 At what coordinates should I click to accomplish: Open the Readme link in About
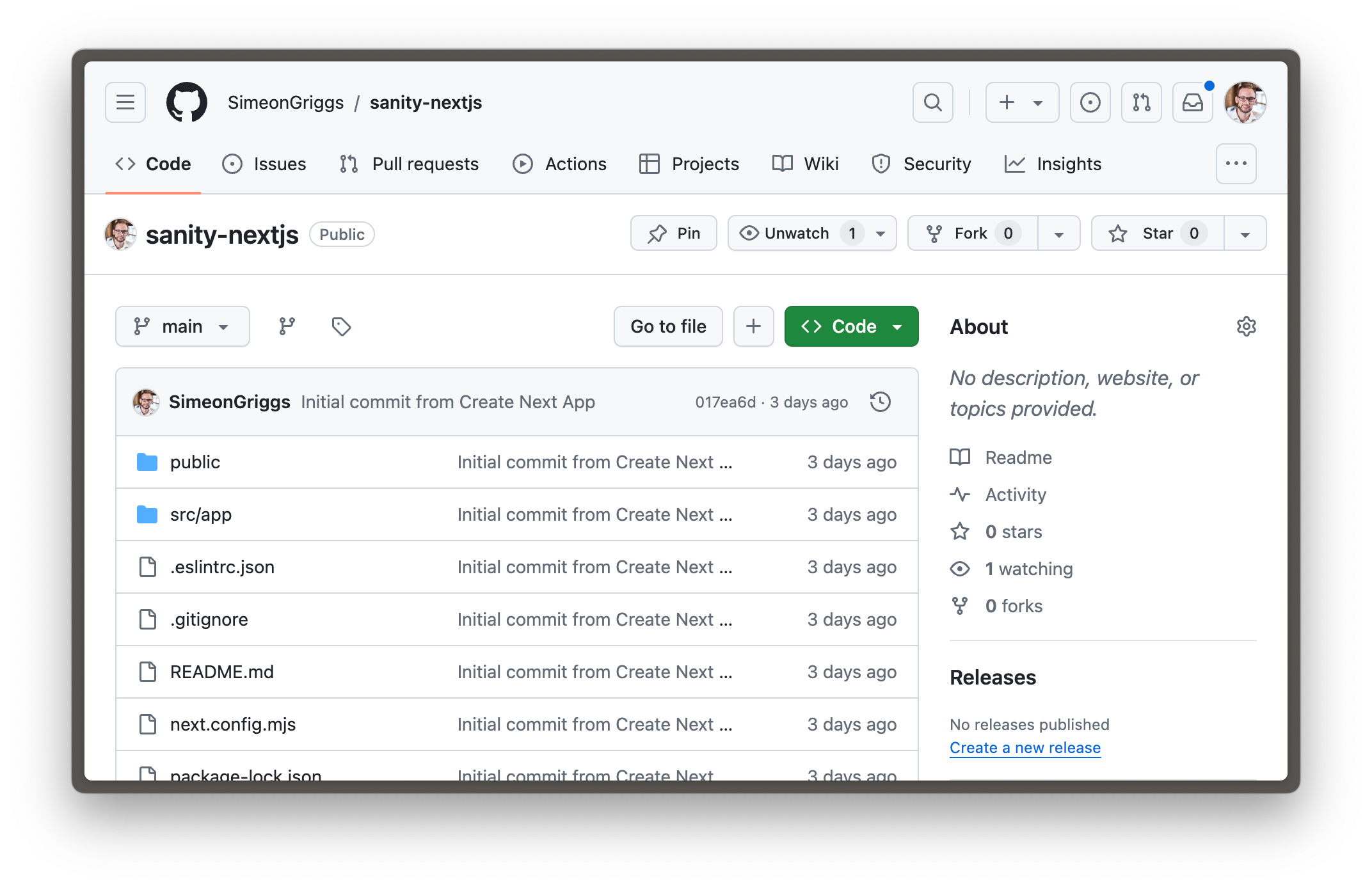pyautogui.click(x=1001, y=457)
